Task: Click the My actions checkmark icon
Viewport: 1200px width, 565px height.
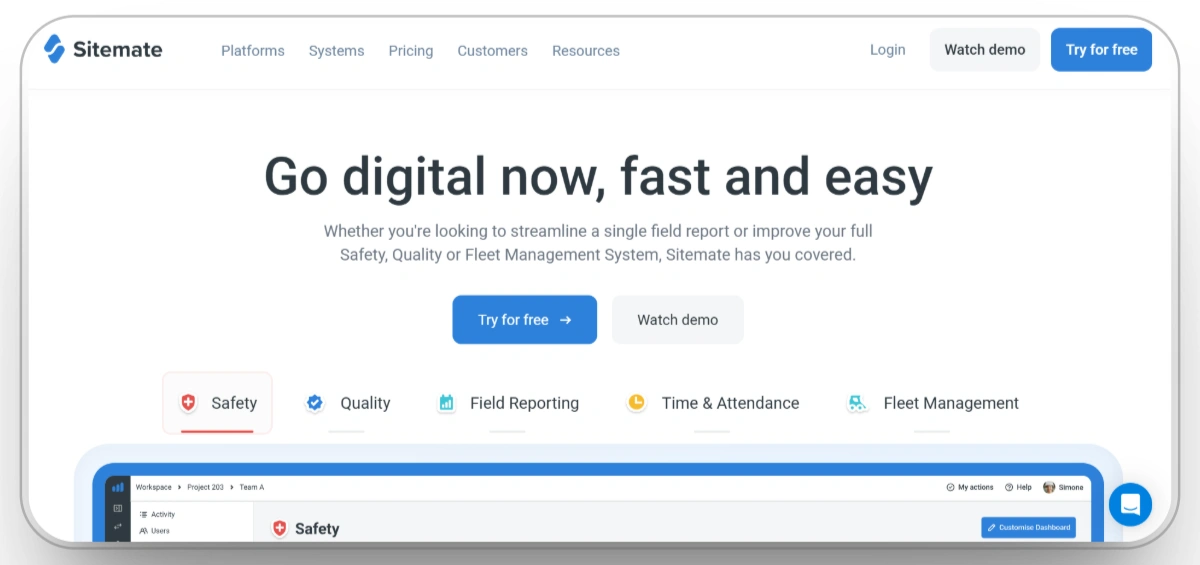Action: [x=950, y=487]
